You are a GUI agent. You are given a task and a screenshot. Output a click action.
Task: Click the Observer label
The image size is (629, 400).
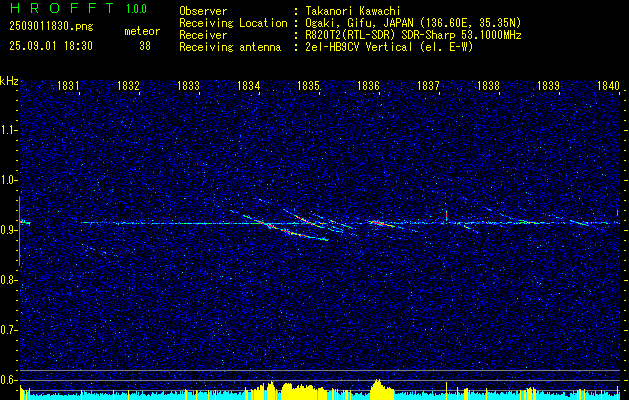203,11
